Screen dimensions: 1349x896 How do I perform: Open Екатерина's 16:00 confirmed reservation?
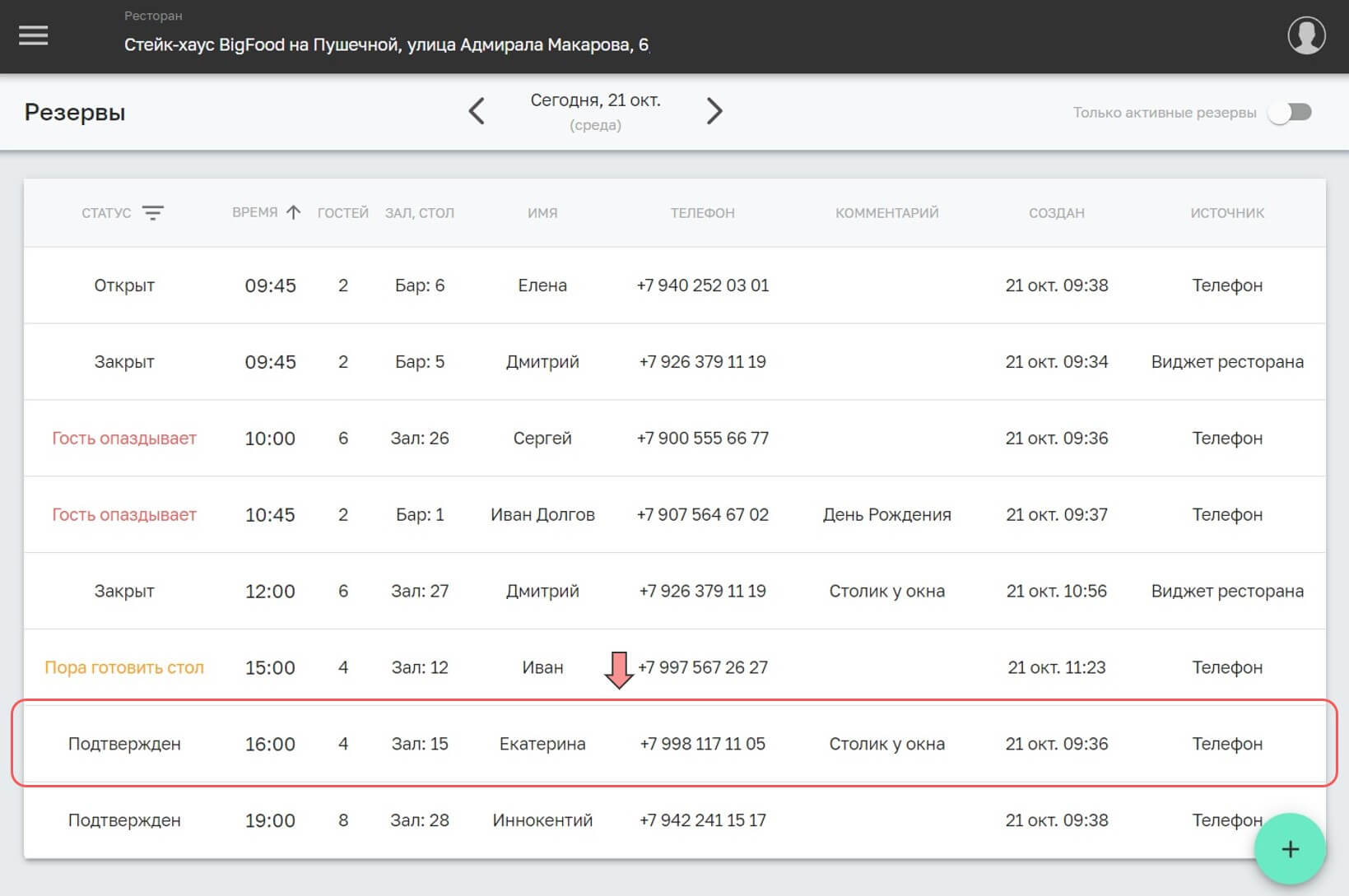tap(542, 744)
